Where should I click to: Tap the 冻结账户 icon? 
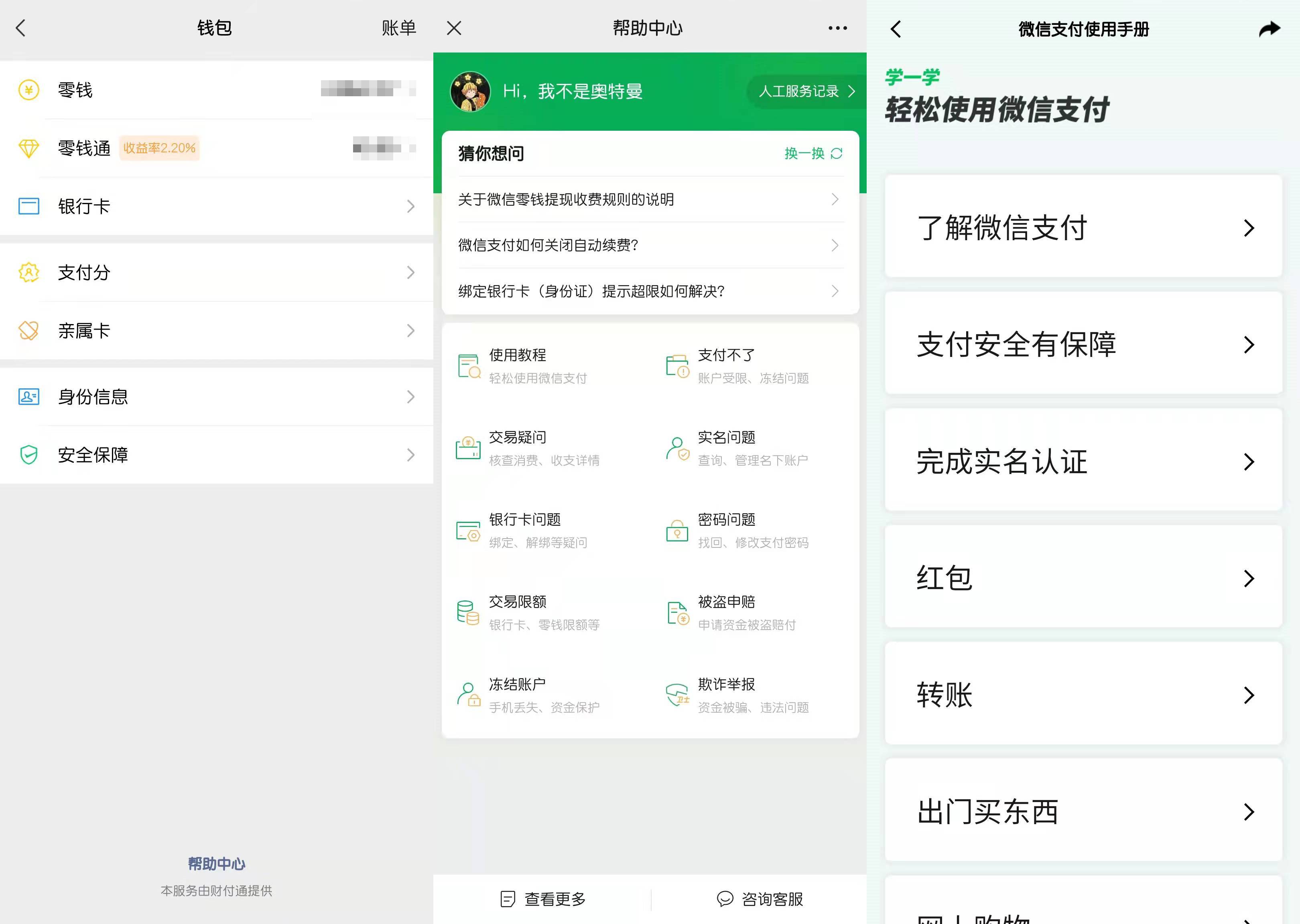pos(469,695)
